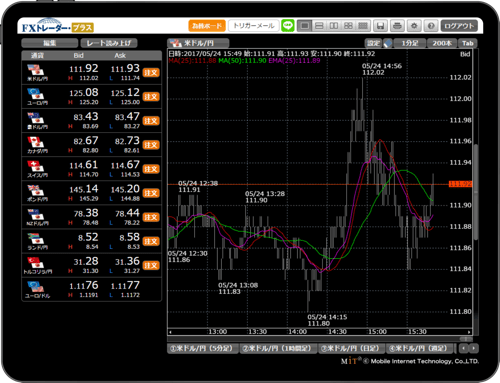The height and width of the screenshot is (383, 500).
Task: Click 注文 button for ランド/円 row
Action: click(x=151, y=241)
